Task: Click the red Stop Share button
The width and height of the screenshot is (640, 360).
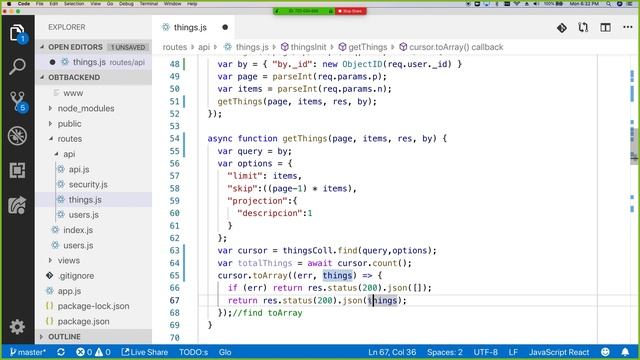Action: pyautogui.click(x=351, y=11)
